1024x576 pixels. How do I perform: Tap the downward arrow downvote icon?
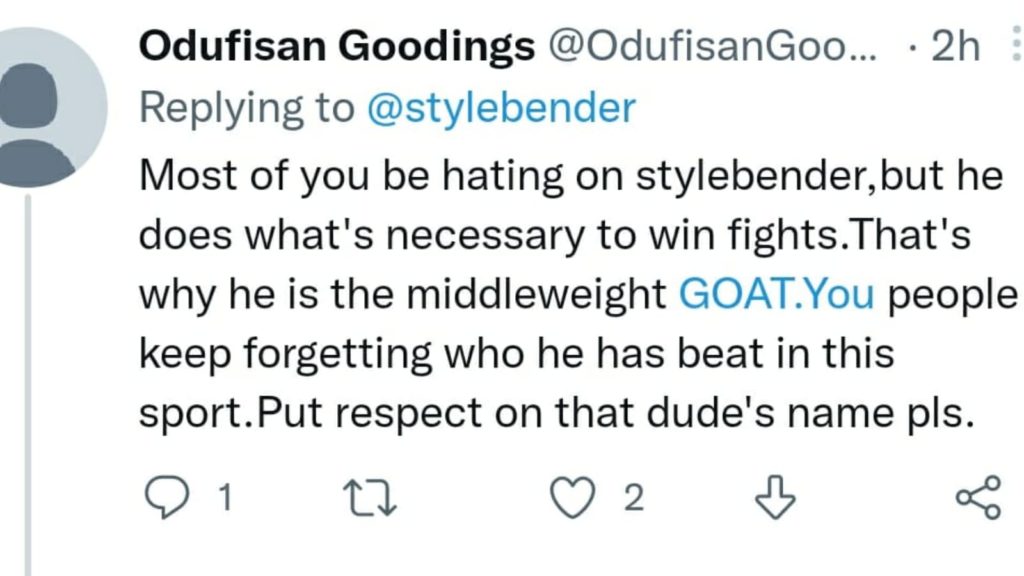[775, 497]
